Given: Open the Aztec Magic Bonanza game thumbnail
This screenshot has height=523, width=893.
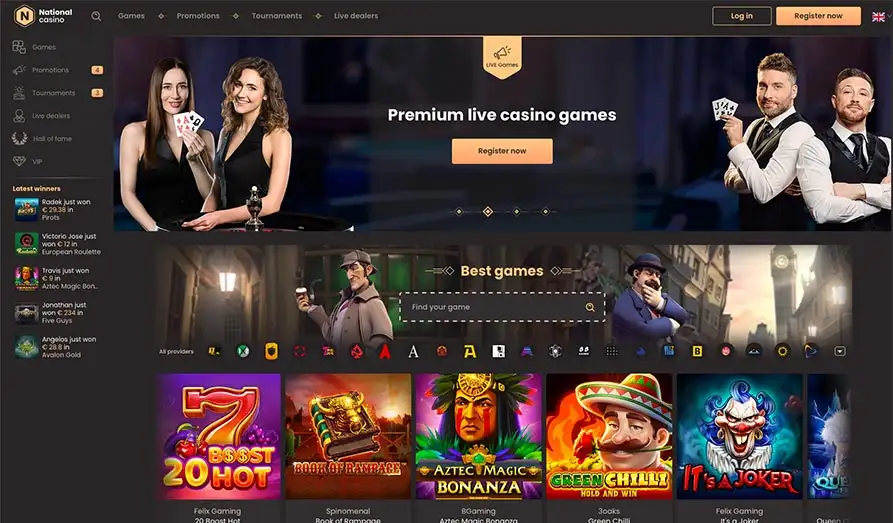Looking at the screenshot, I should (x=478, y=436).
